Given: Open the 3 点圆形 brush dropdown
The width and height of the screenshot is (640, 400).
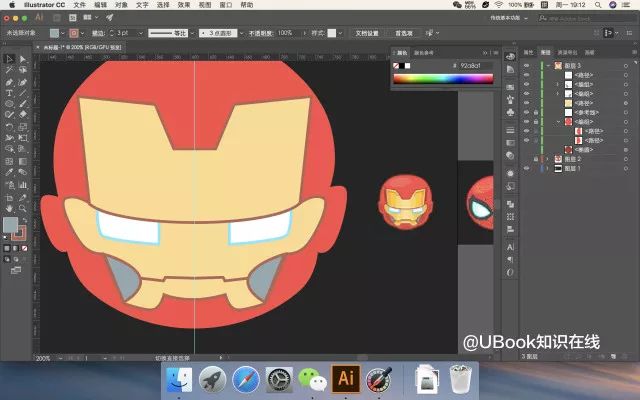Looking at the screenshot, I should pyautogui.click(x=241, y=33).
